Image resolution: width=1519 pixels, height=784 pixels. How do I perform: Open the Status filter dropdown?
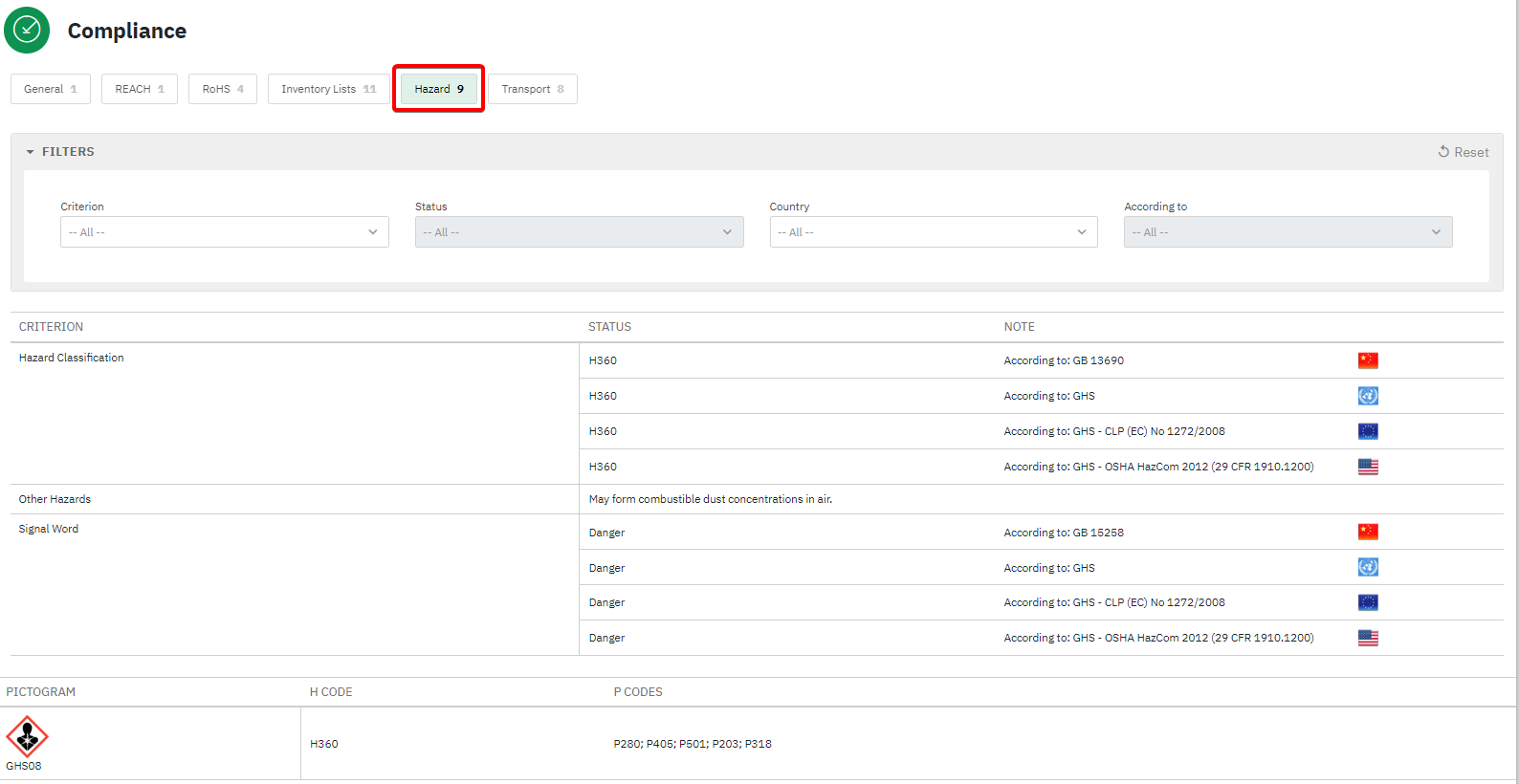click(x=579, y=232)
